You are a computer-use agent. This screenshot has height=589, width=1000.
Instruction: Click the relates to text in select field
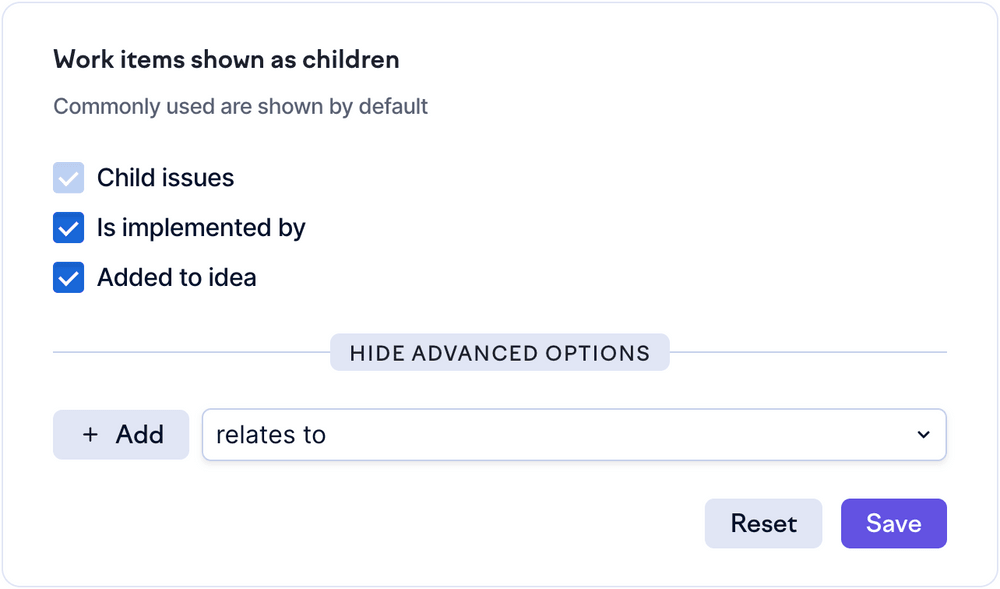click(271, 435)
